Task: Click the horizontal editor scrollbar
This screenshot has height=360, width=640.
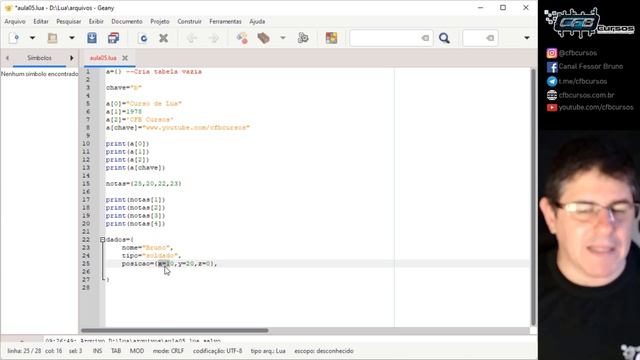Action: pos(175,330)
